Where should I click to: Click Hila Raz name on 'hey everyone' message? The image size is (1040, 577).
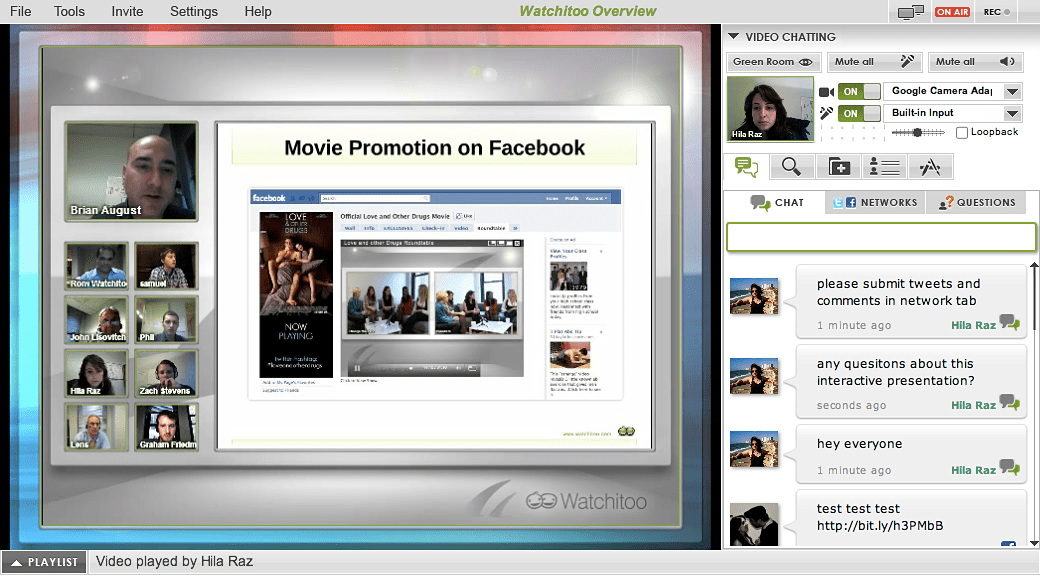[x=973, y=470]
